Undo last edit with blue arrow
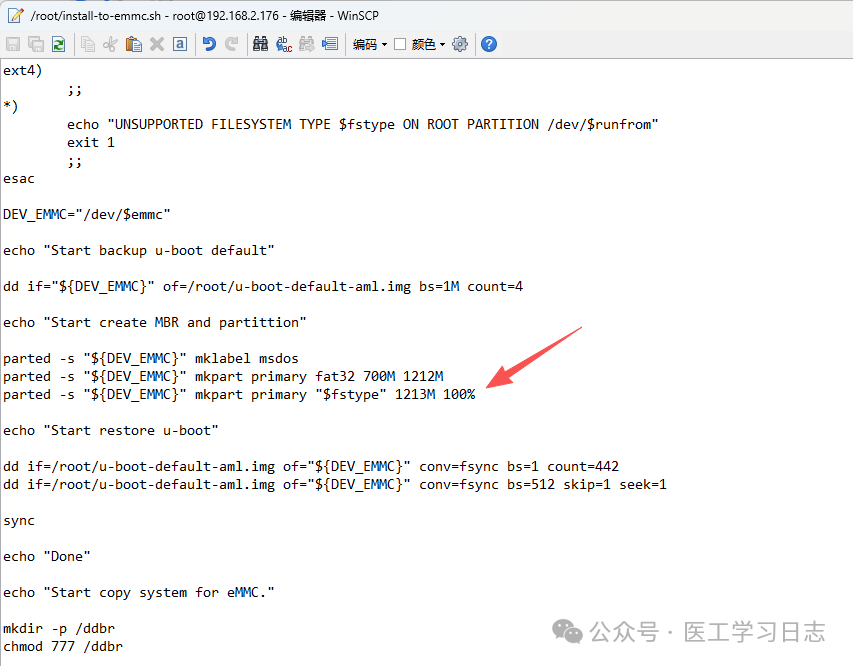Screen dimensions: 853x666 (x=209, y=44)
